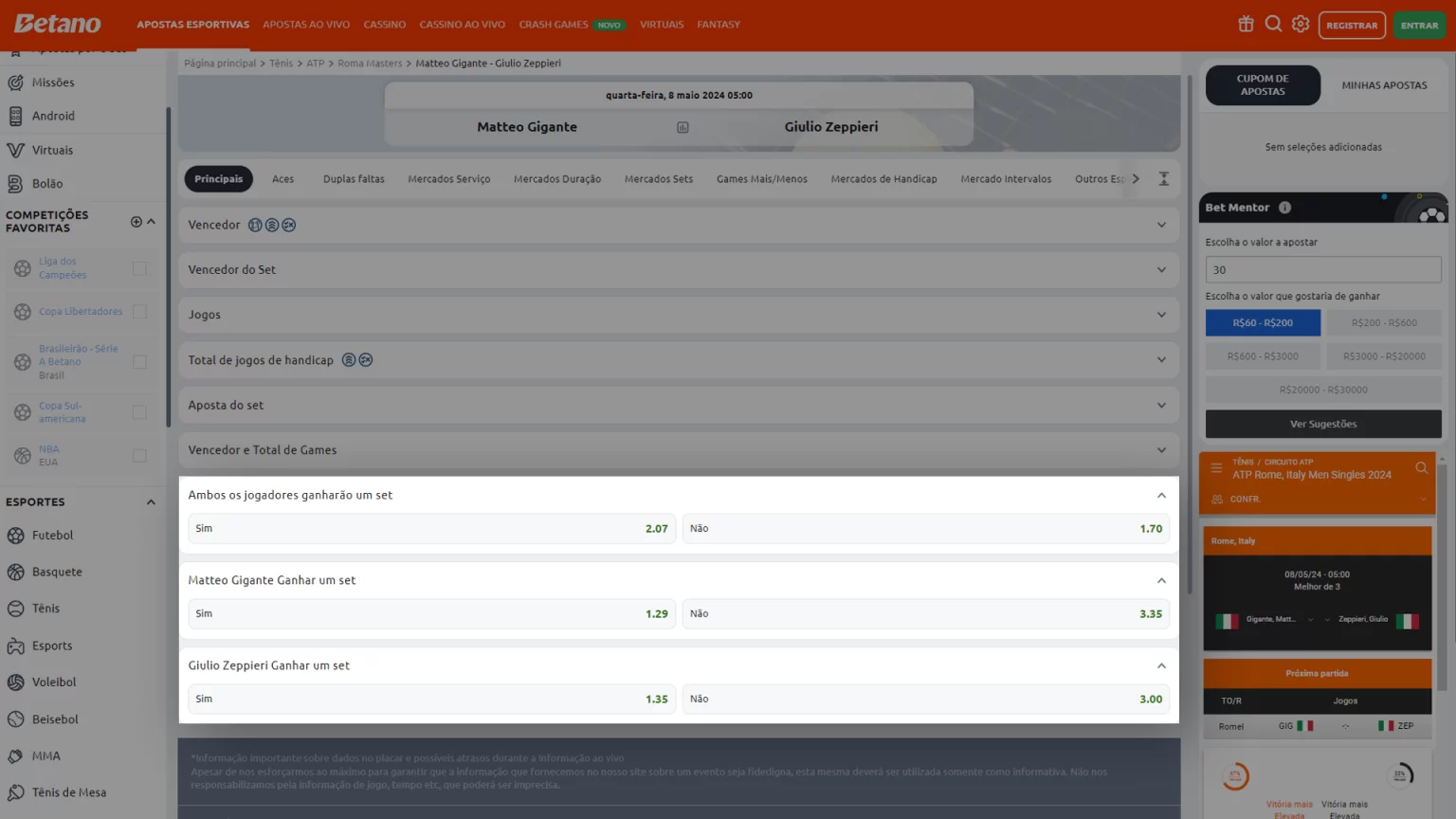The height and width of the screenshot is (819, 1456).
Task: Click the Betano logo
Action: click(x=57, y=24)
